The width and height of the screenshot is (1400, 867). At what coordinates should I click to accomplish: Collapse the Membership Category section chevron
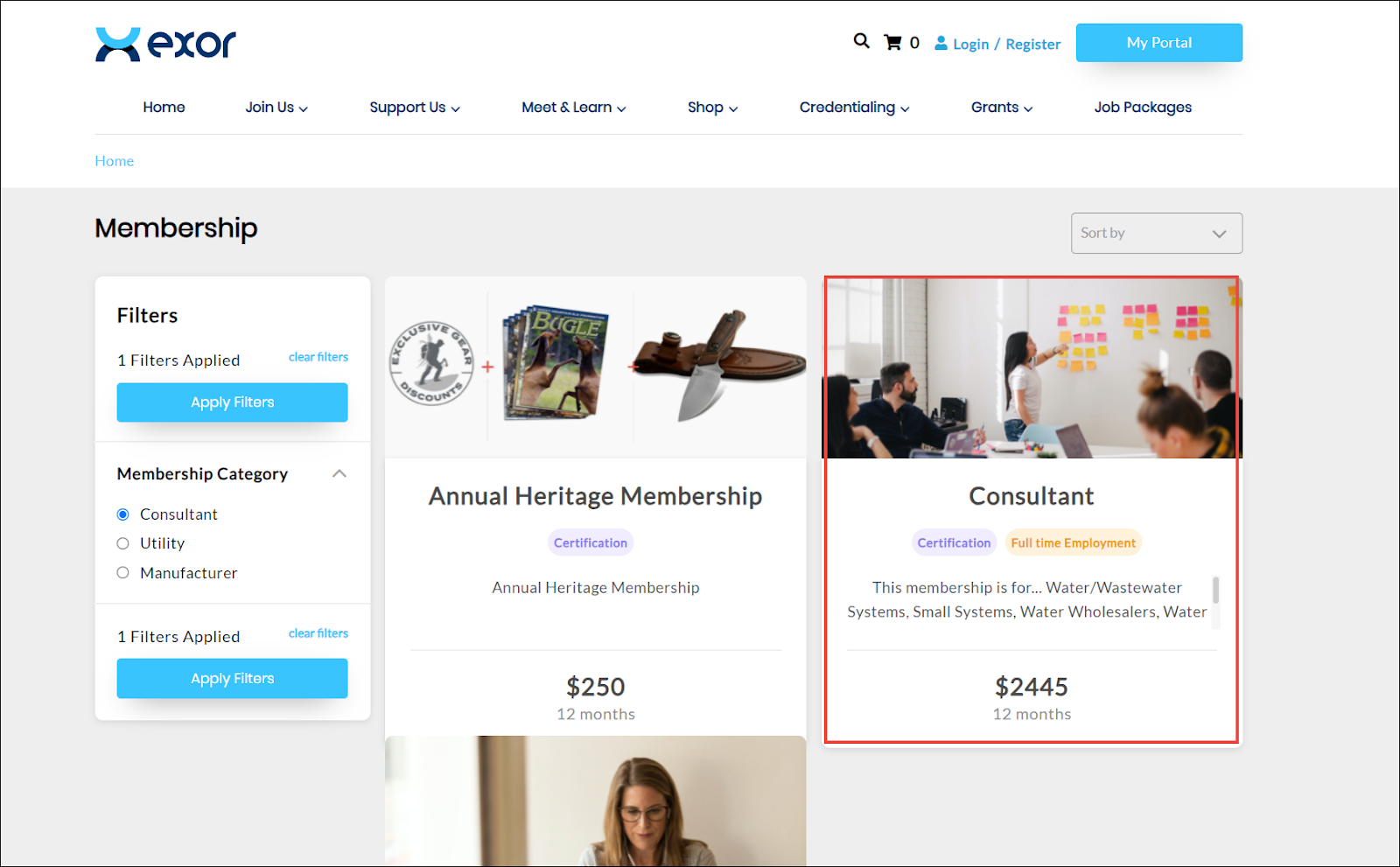click(x=339, y=473)
